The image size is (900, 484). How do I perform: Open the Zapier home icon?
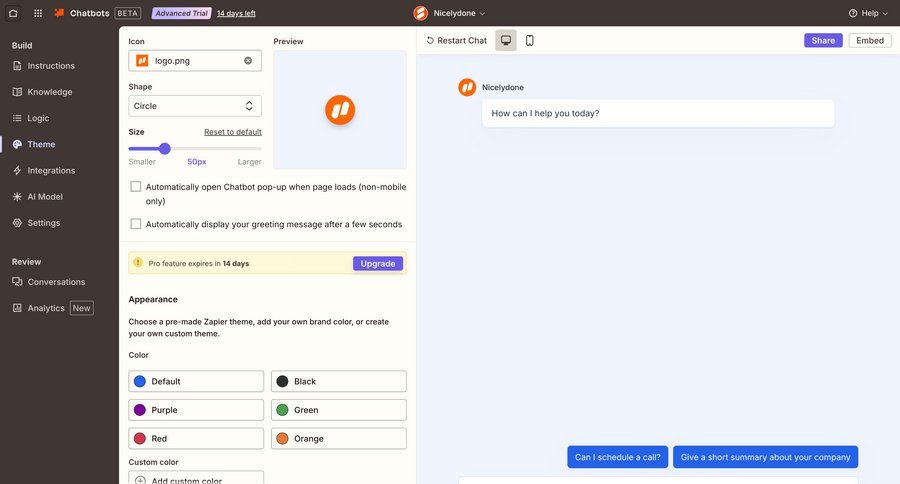(x=13, y=13)
